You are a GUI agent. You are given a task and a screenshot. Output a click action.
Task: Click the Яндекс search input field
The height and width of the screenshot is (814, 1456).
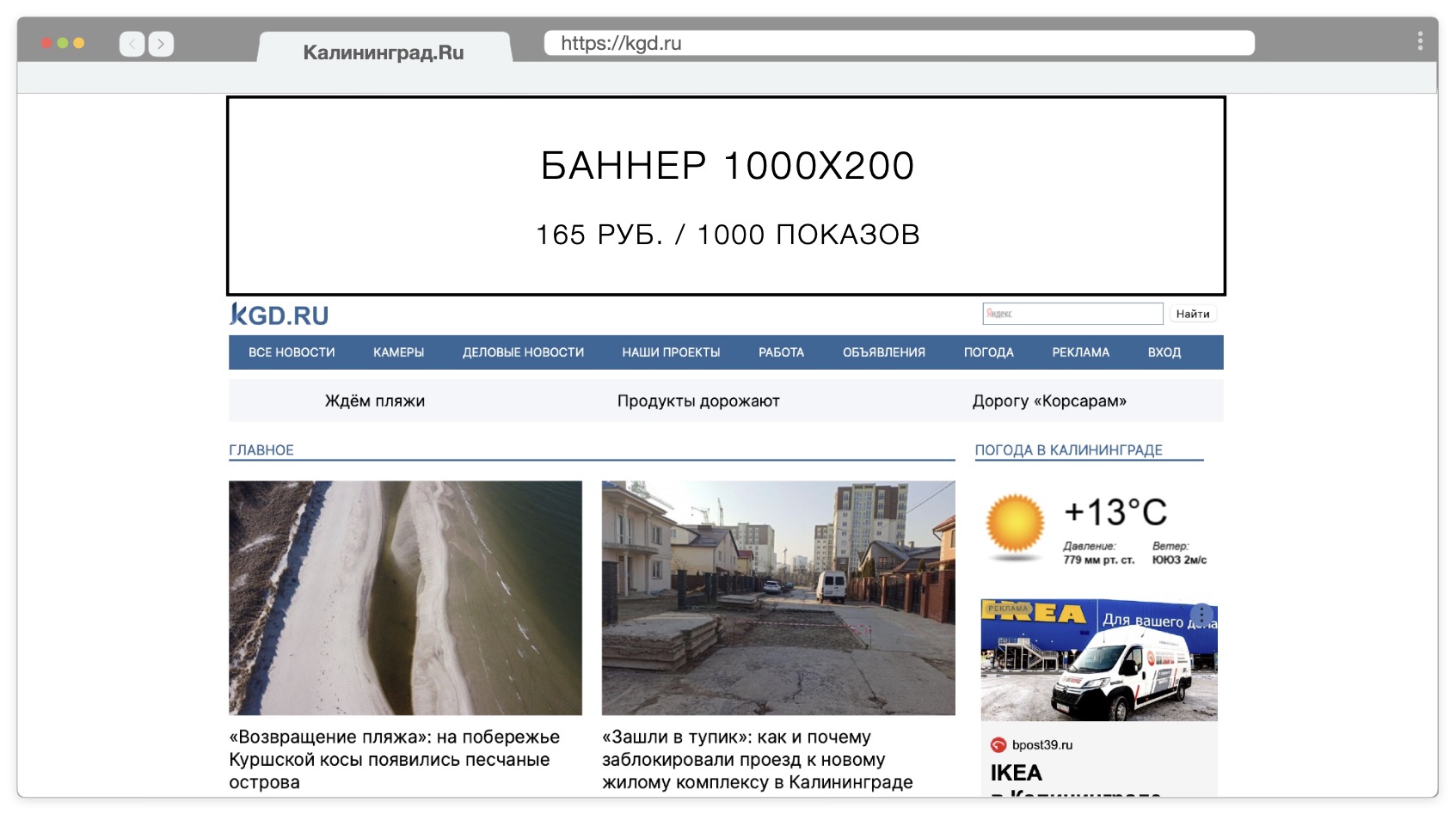(1072, 314)
